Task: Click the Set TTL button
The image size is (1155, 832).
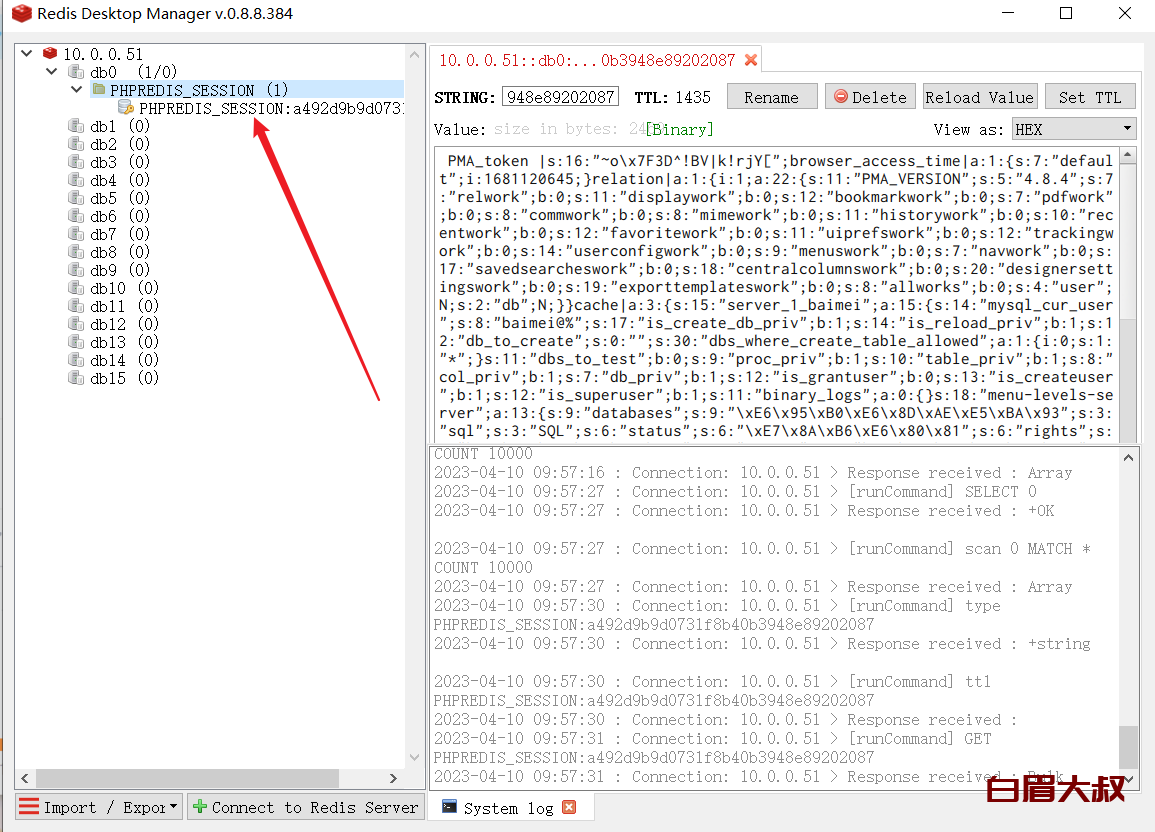Action: 1090,97
